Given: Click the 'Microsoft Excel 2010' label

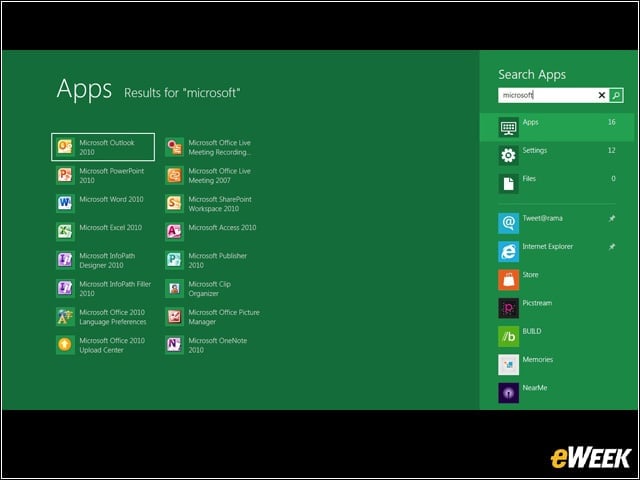Looking at the screenshot, I should [x=111, y=227].
